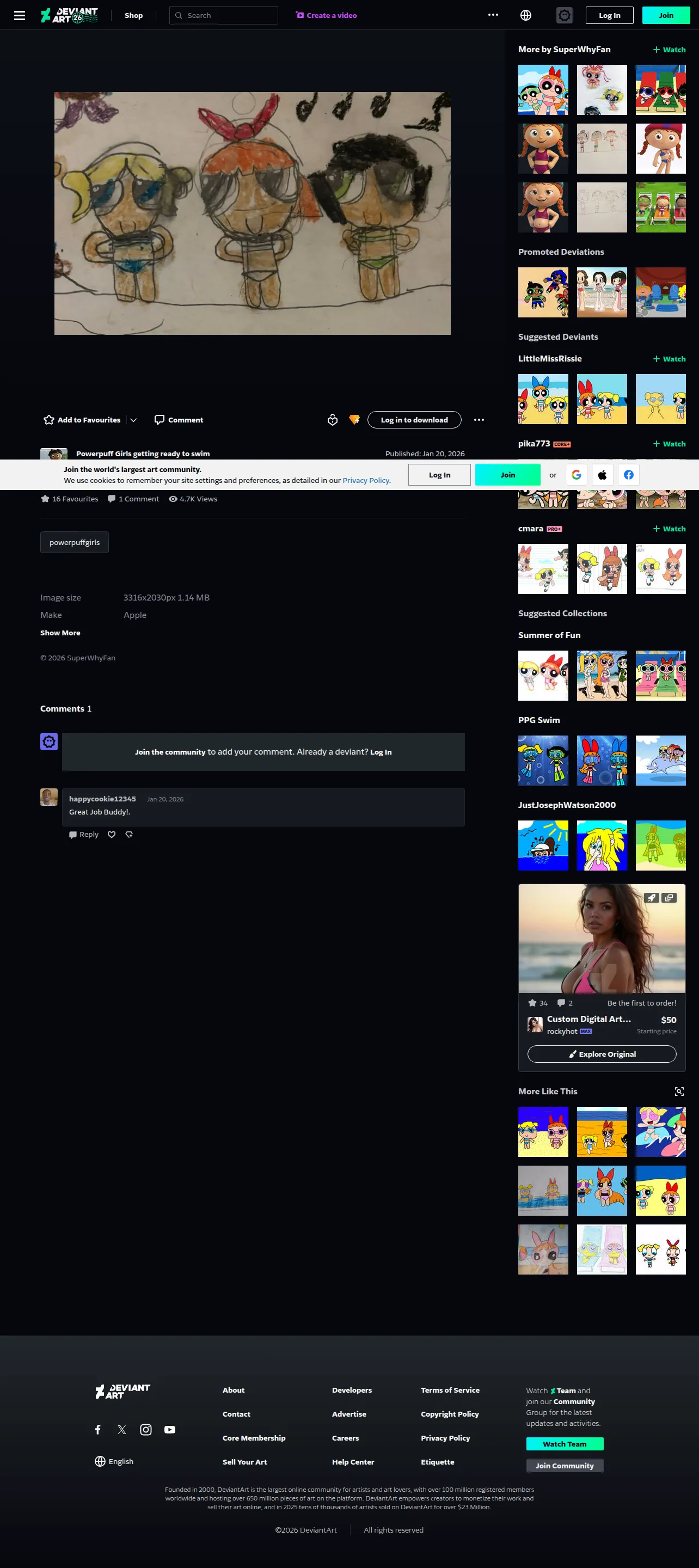Click the Comment button below artwork
The width and height of the screenshot is (699, 1568).
click(179, 420)
